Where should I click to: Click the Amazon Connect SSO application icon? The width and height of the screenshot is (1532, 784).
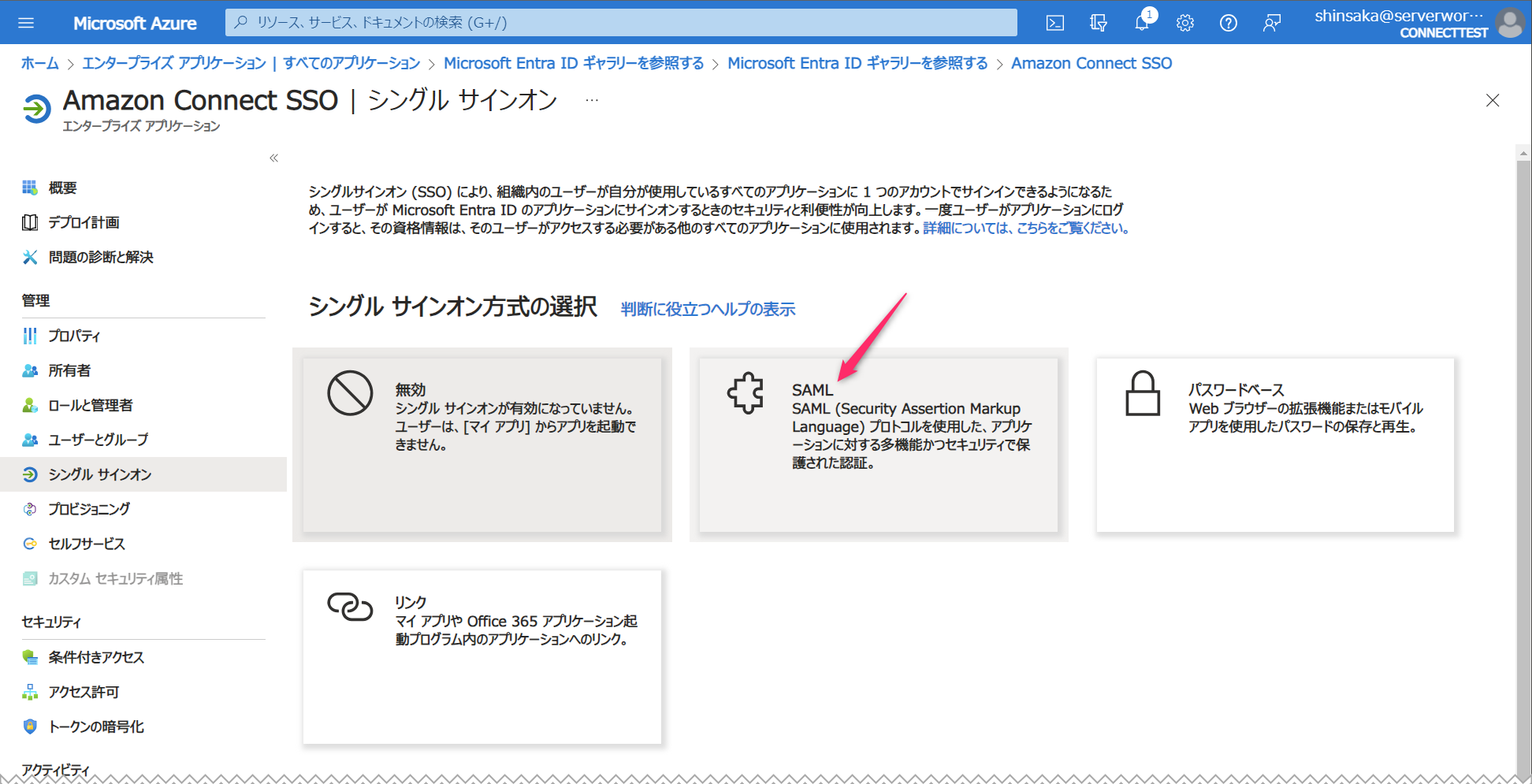36,109
